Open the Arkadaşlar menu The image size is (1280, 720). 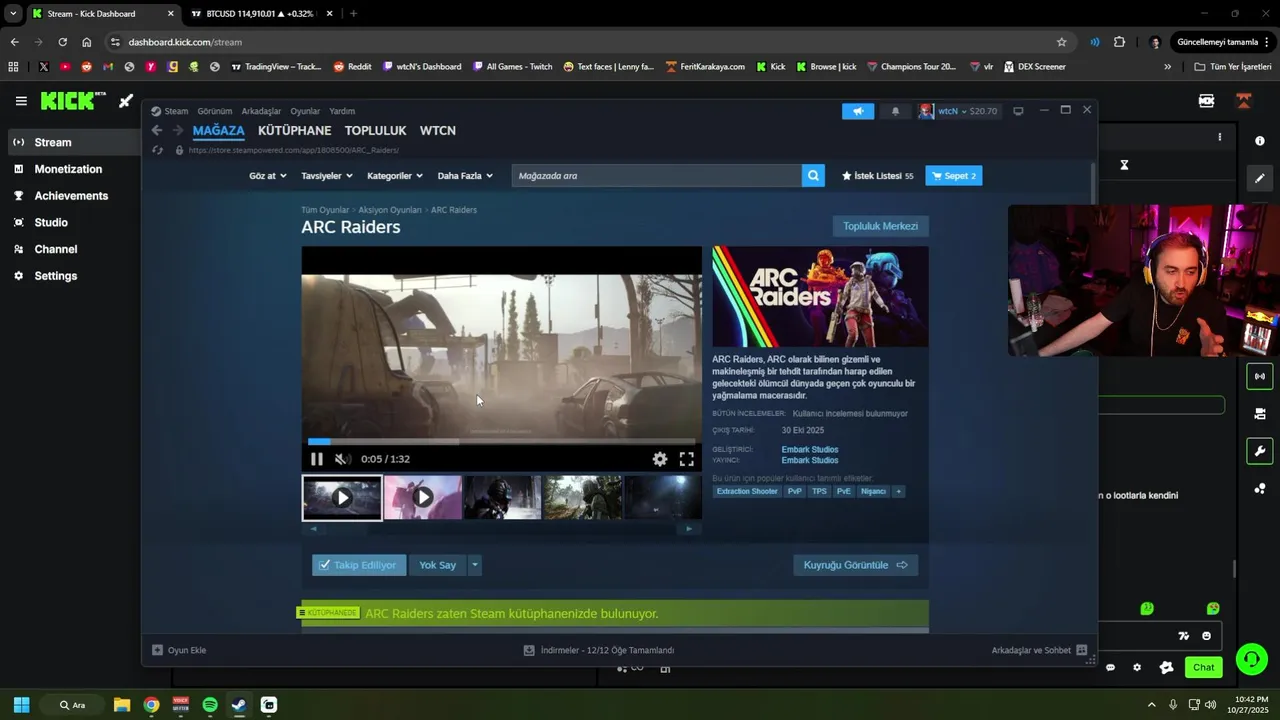pos(261,111)
